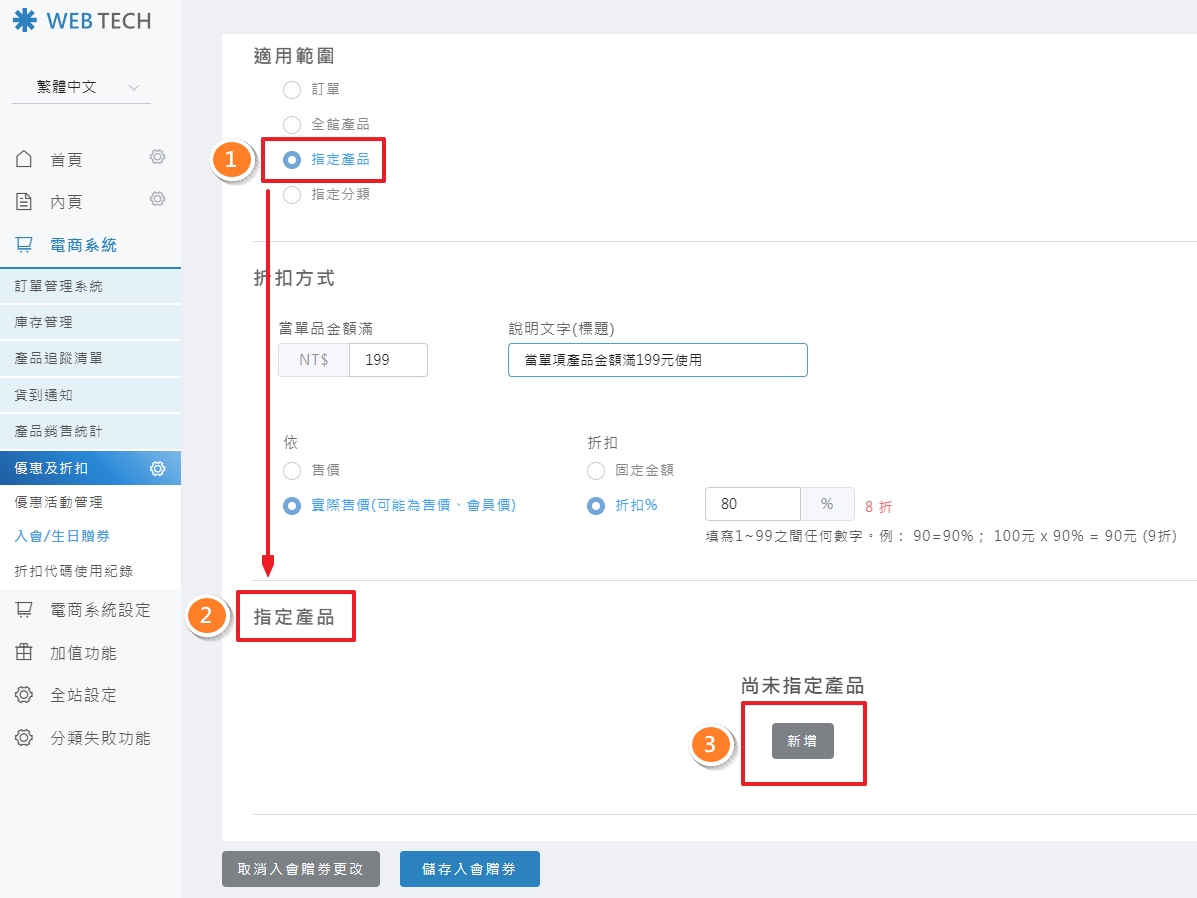Image resolution: width=1197 pixels, height=898 pixels.
Task: Select the 訂單 radio option
Action: point(292,90)
